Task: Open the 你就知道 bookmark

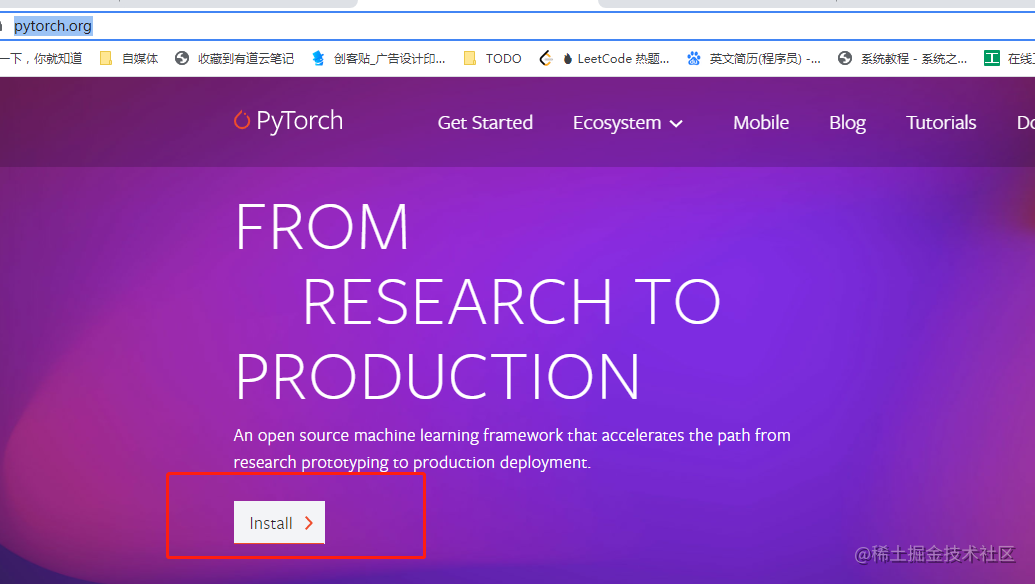Action: (x=41, y=59)
